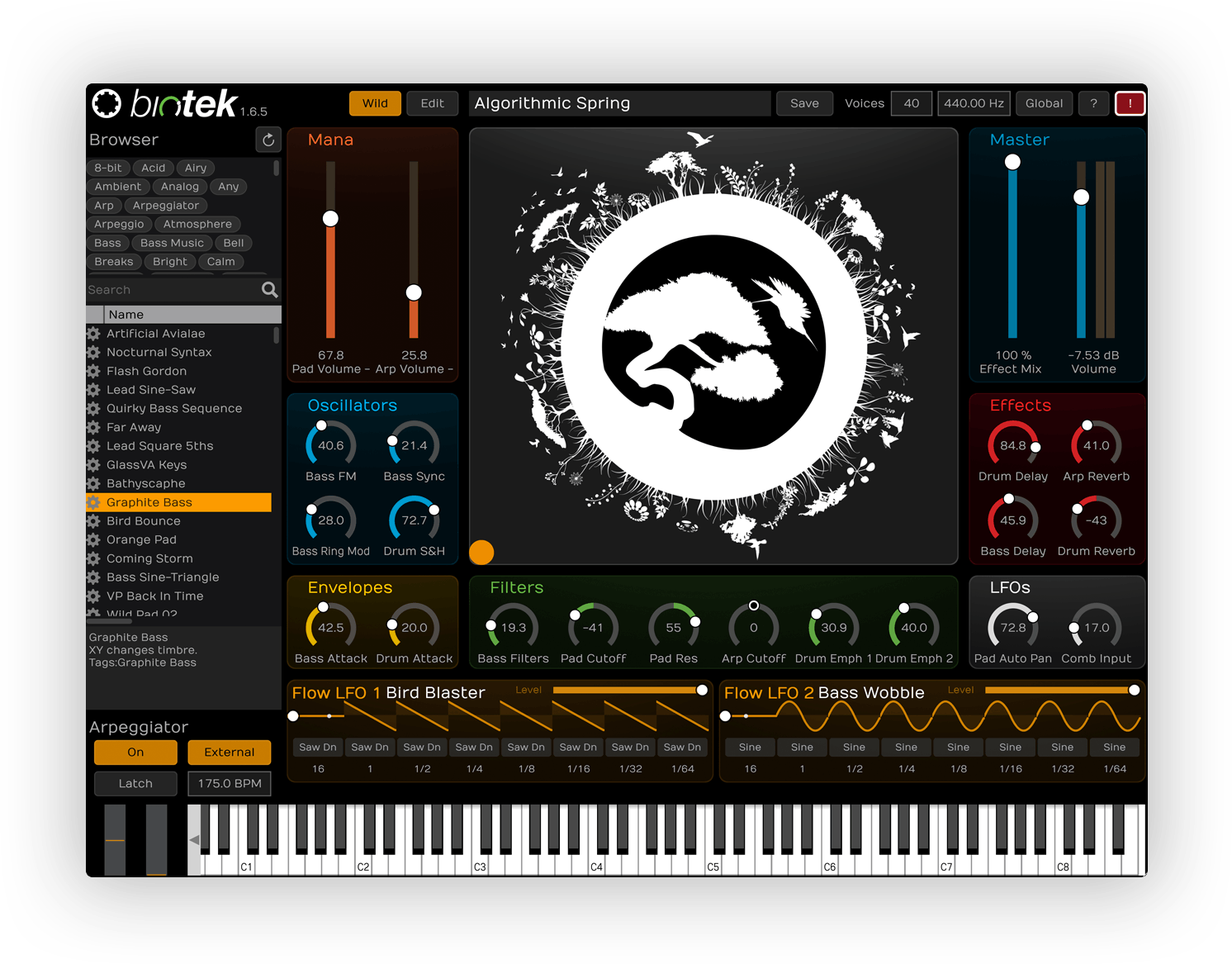Image resolution: width=1232 pixels, height=964 pixels.
Task: Open the Global settings
Action: pyautogui.click(x=1044, y=103)
